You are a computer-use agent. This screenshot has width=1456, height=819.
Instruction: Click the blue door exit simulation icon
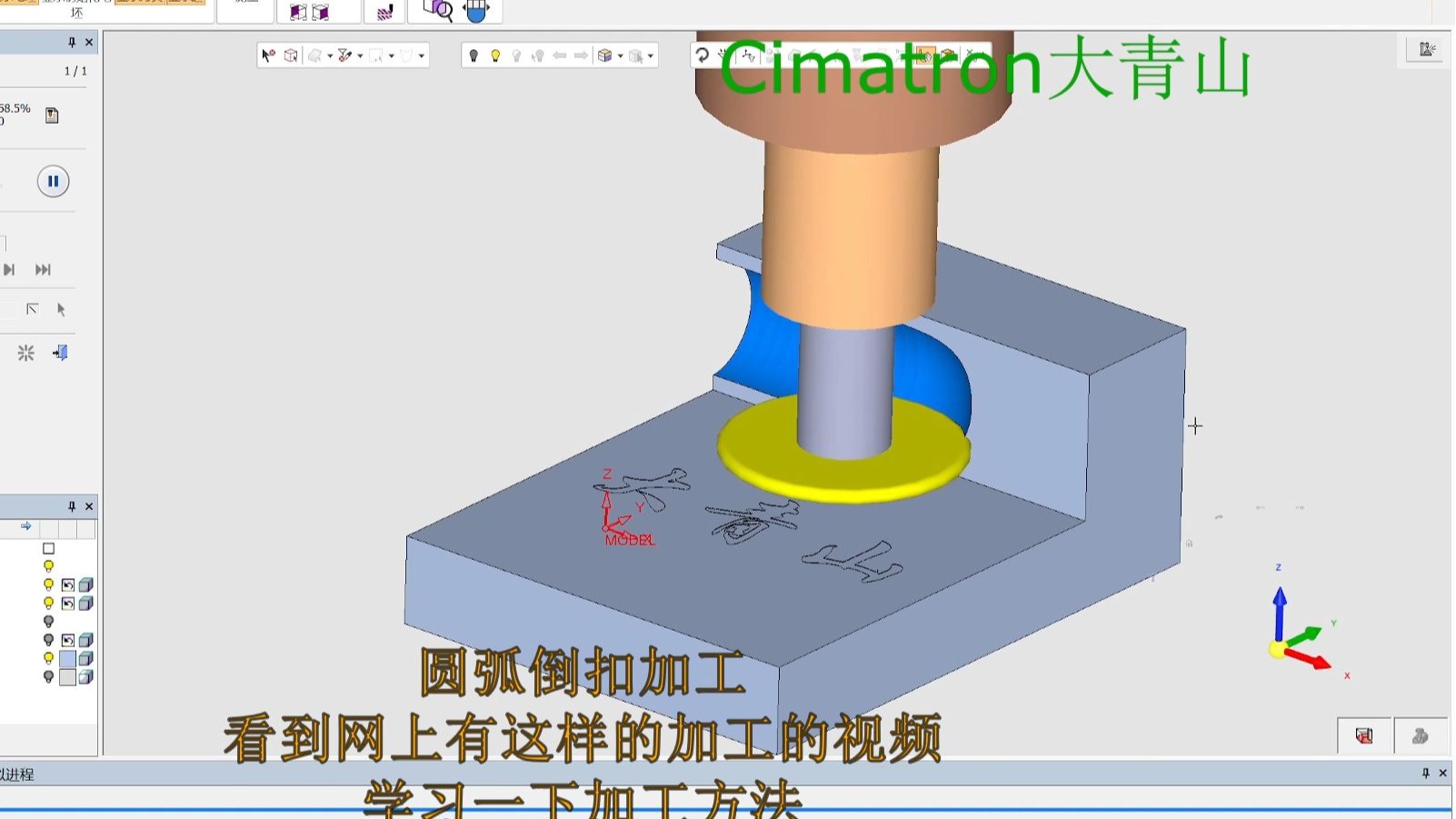tap(60, 353)
